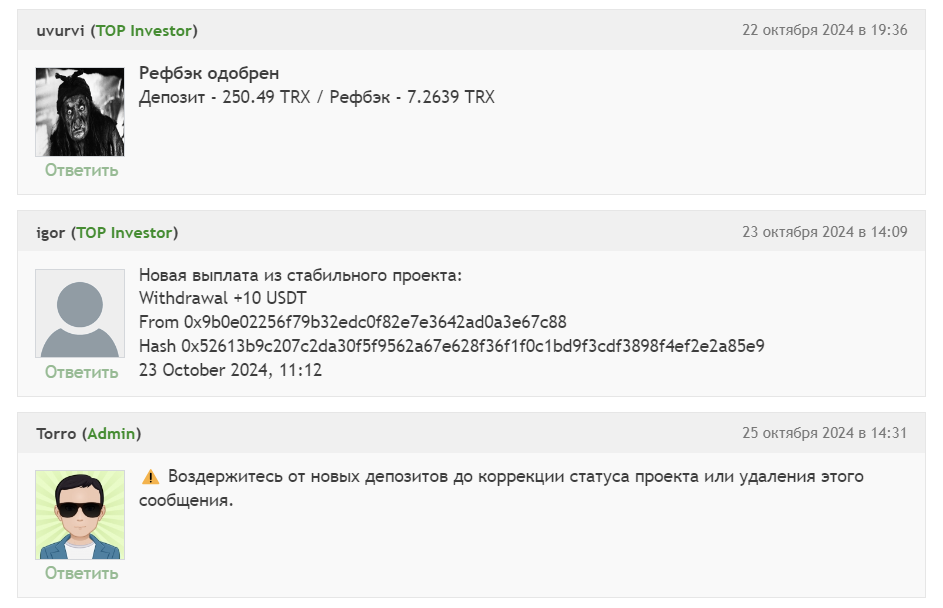Click the warning icon in Torro's message
Viewport: 943px width, 608px height.
click(149, 476)
